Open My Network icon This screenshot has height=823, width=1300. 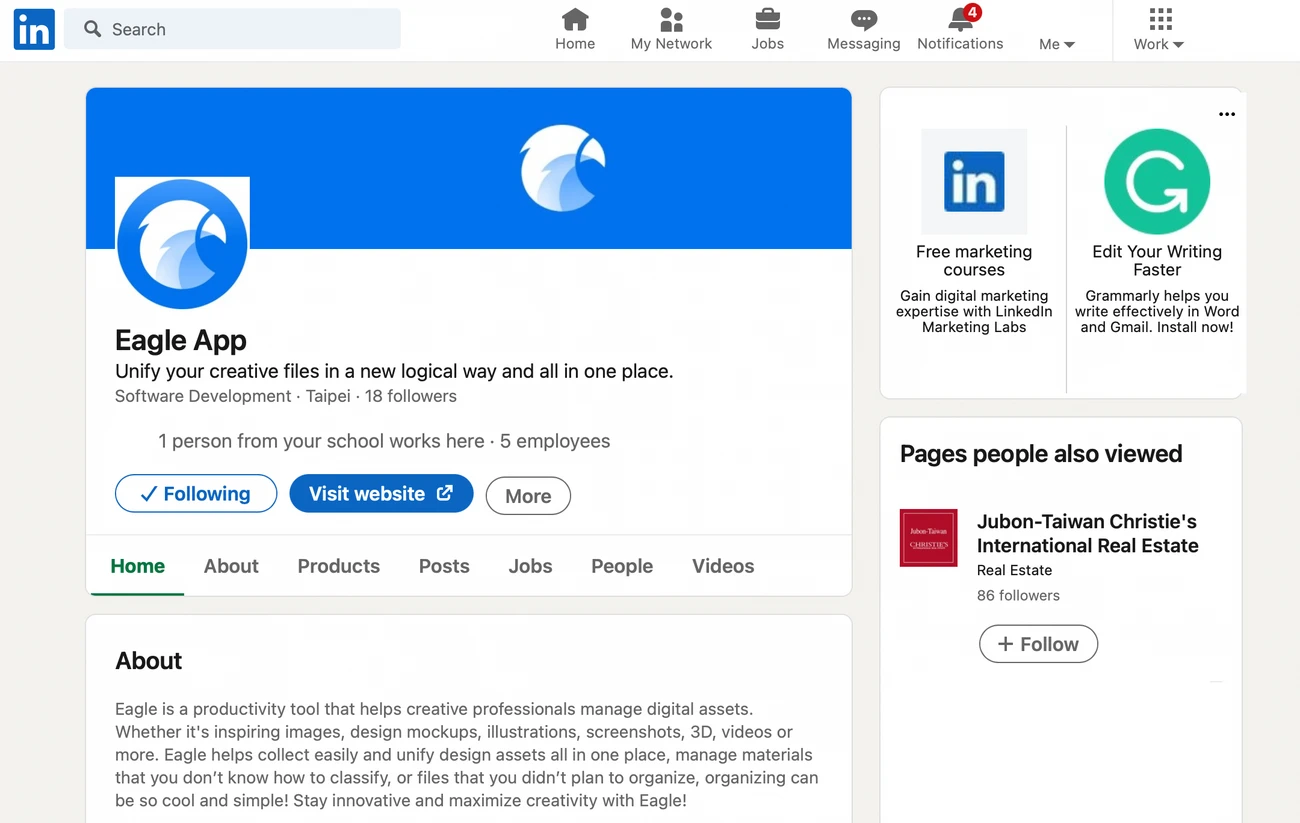coord(671,19)
